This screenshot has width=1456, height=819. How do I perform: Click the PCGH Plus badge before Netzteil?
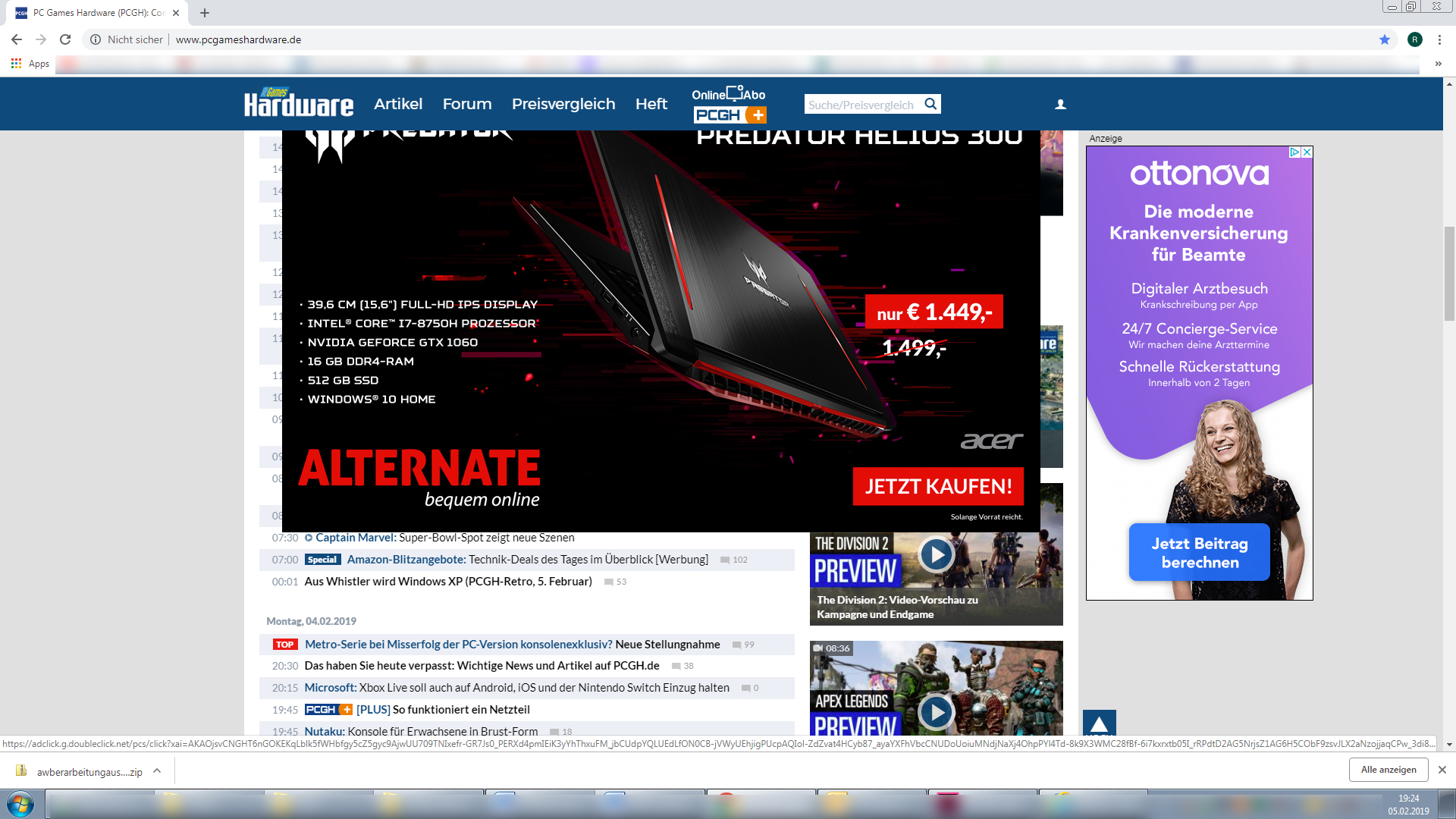pos(329,710)
